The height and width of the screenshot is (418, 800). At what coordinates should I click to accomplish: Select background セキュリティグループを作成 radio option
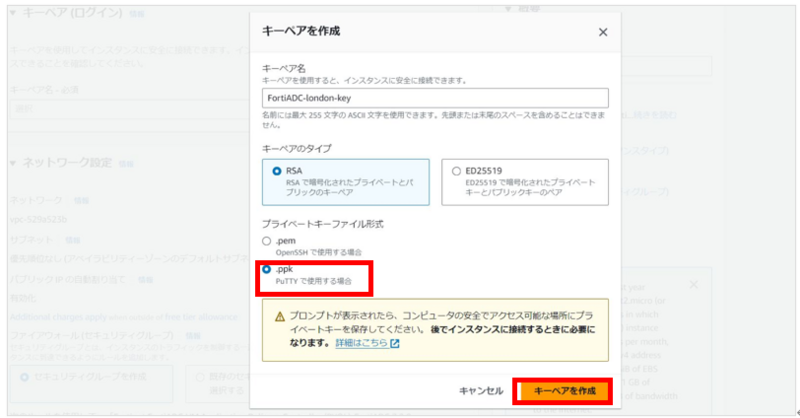click(x=24, y=377)
